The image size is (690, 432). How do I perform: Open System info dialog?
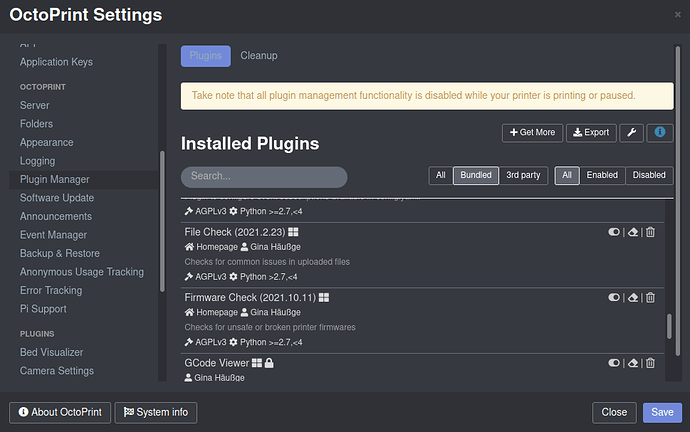point(156,413)
